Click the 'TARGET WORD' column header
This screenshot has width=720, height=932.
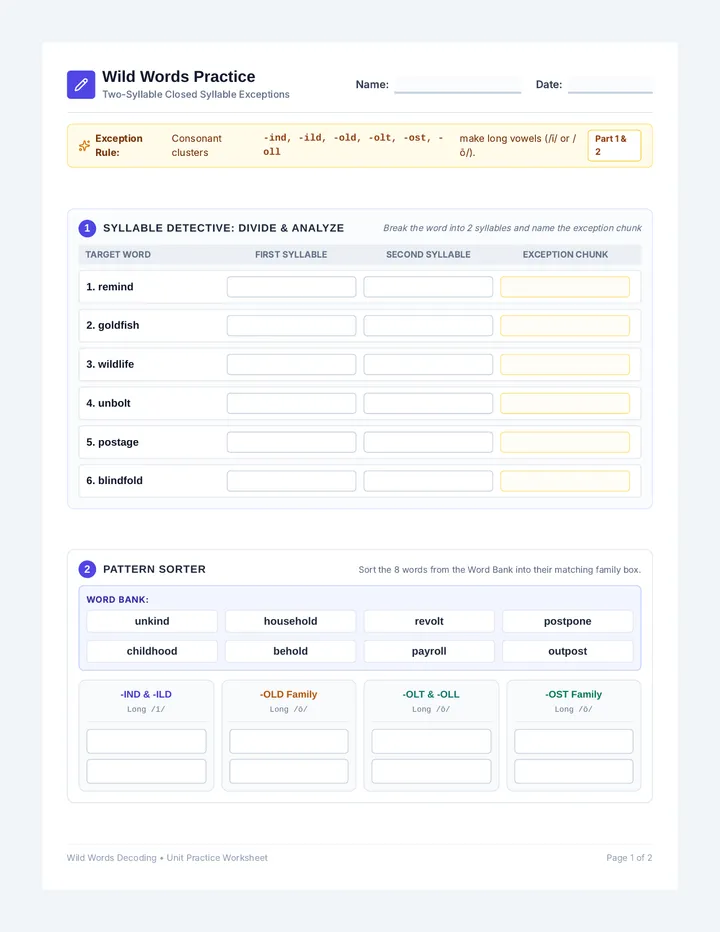[118, 254]
